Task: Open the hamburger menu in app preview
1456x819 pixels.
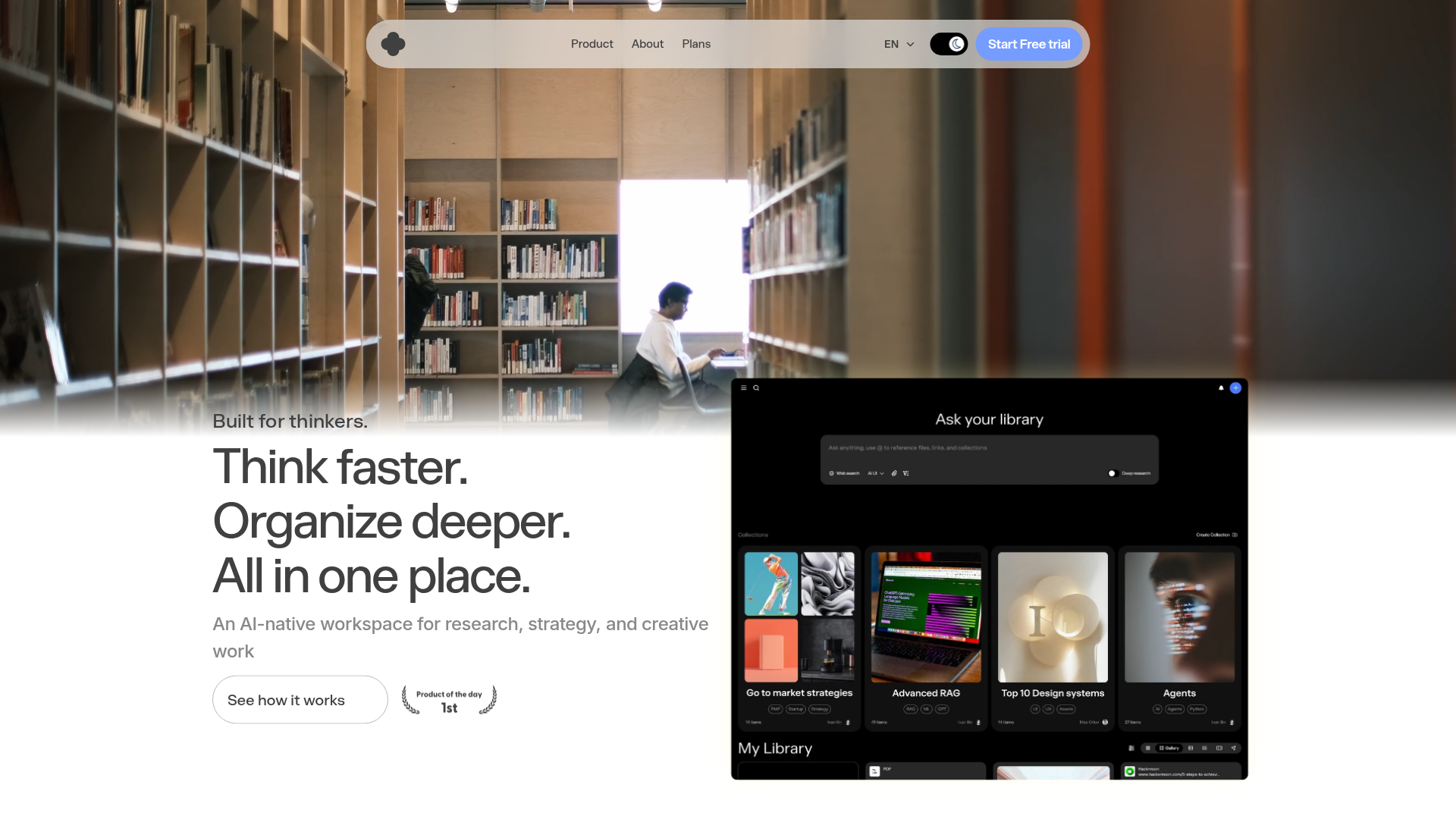Action: 743,388
